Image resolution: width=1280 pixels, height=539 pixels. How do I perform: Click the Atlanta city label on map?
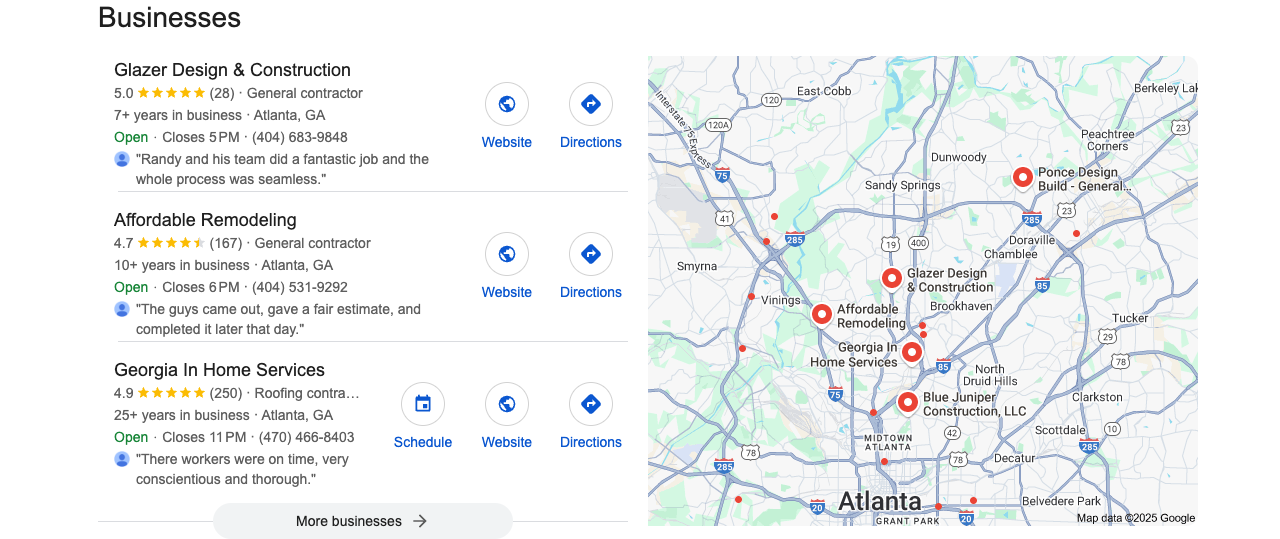click(880, 500)
